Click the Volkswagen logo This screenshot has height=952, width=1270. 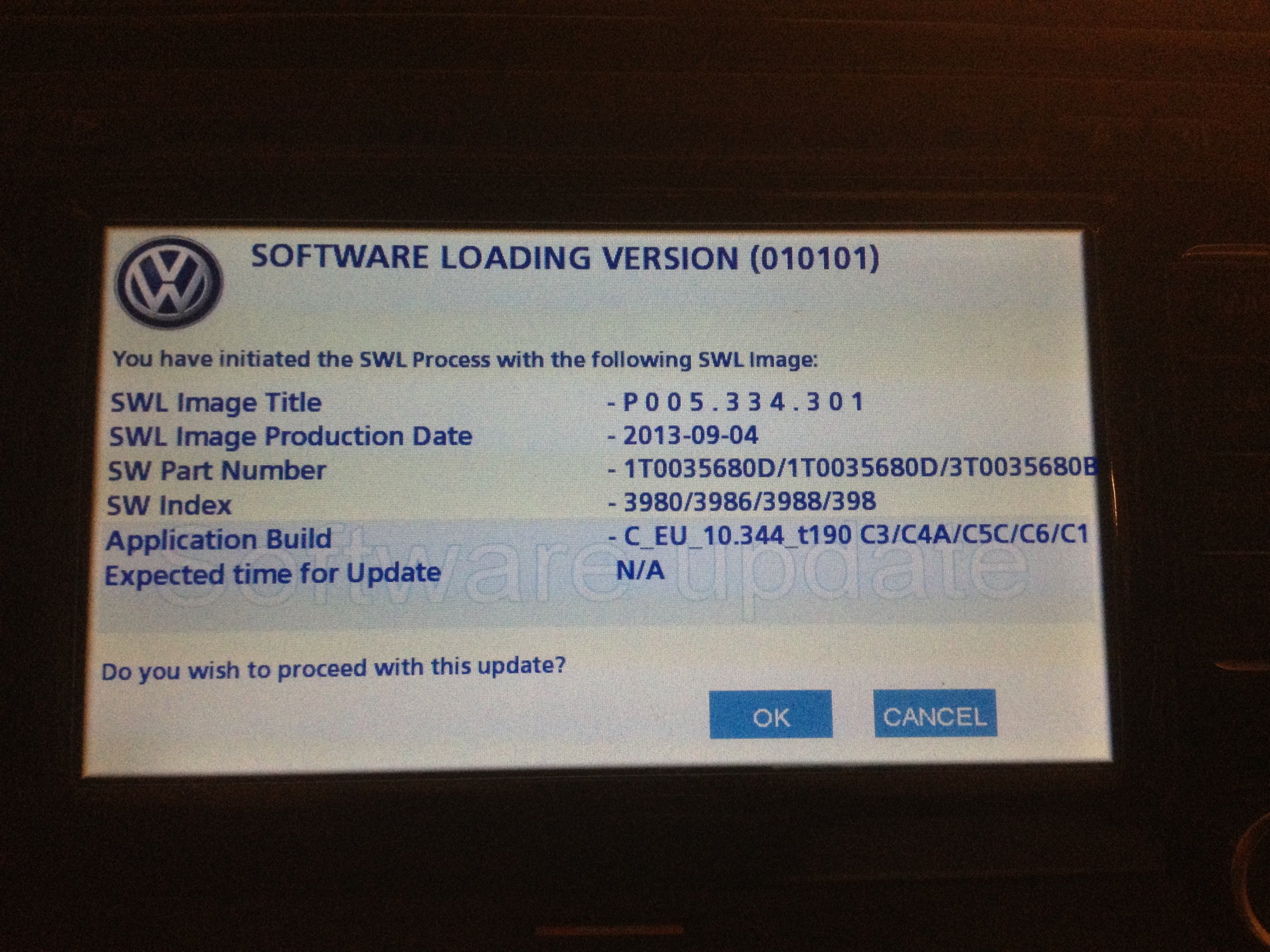pos(168,282)
